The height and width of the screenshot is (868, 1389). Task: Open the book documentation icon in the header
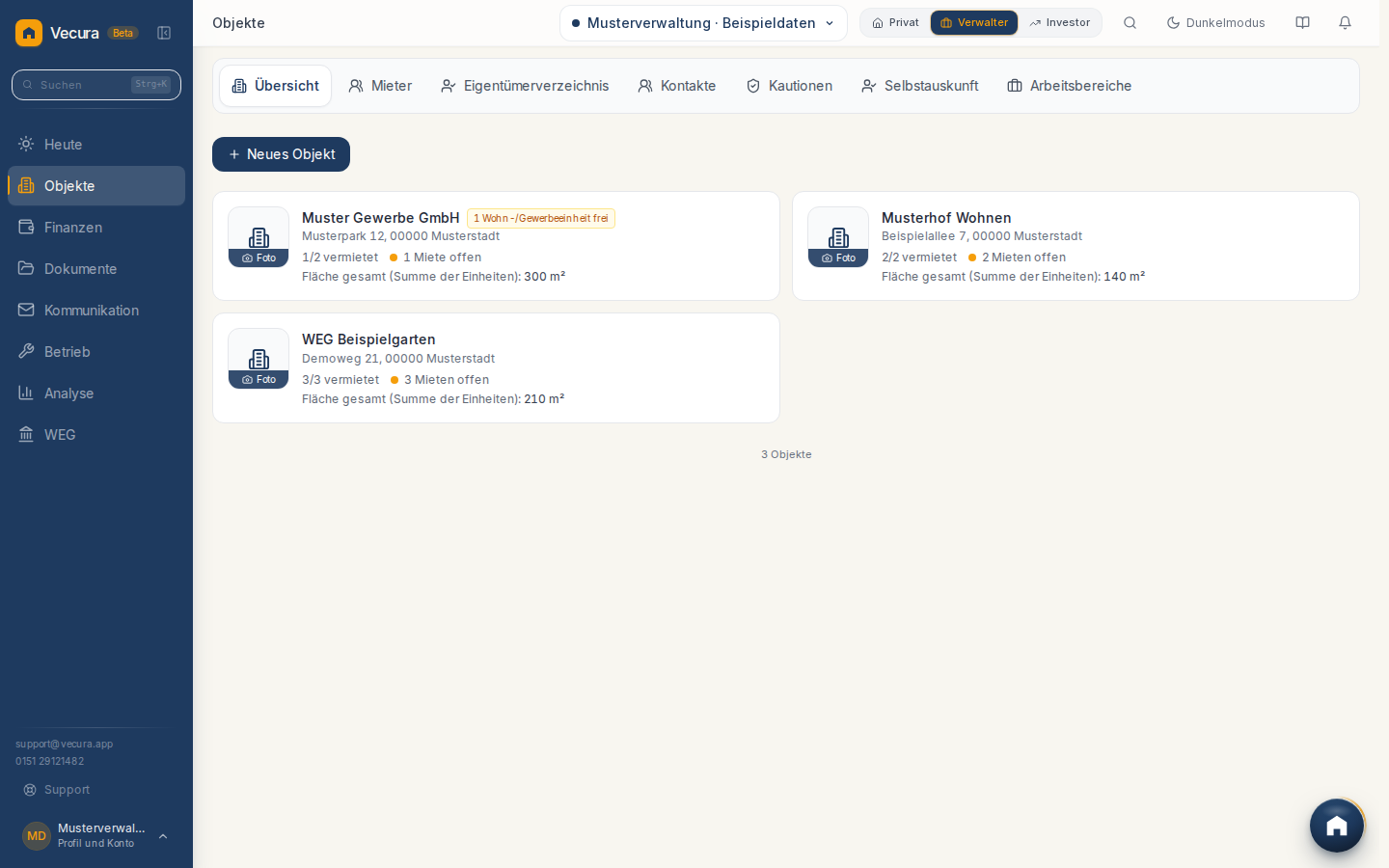point(1302,23)
